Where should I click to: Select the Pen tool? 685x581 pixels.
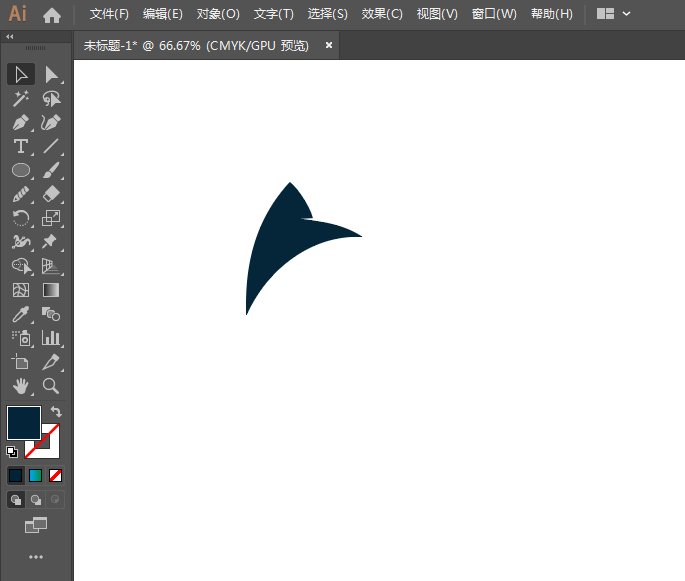point(20,122)
